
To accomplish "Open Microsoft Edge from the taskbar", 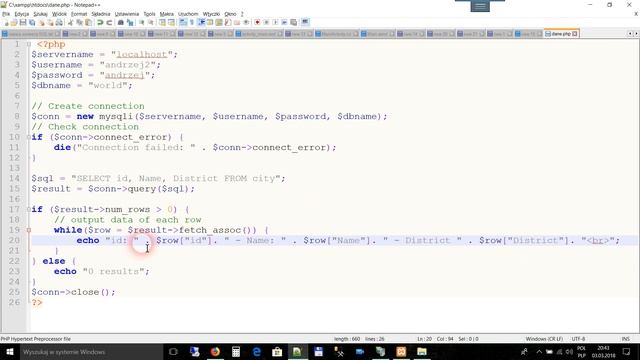I will 256,352.
